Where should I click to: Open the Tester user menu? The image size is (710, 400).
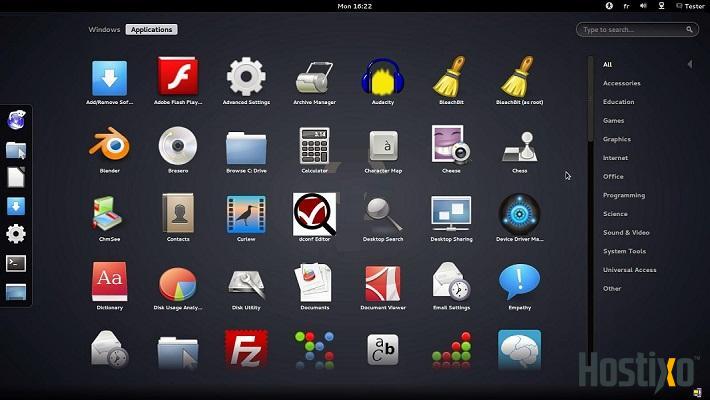(x=690, y=6)
